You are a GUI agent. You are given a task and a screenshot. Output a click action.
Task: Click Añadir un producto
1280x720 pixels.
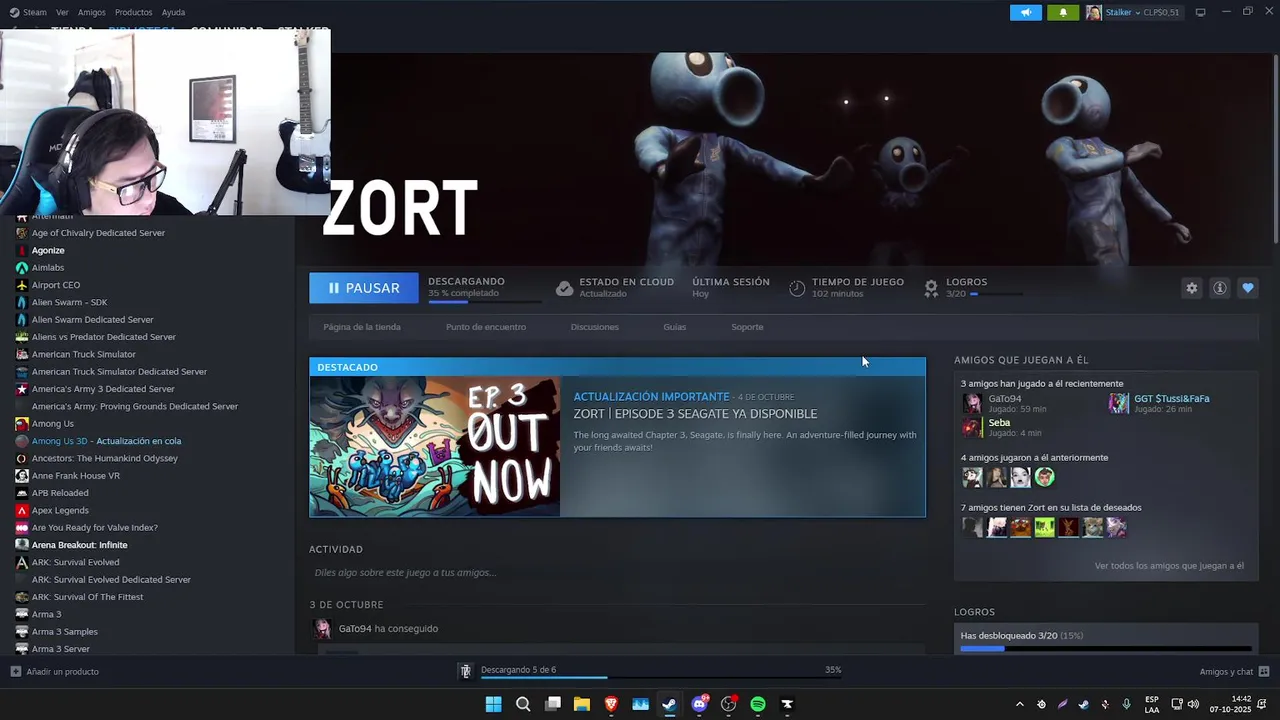(x=55, y=672)
